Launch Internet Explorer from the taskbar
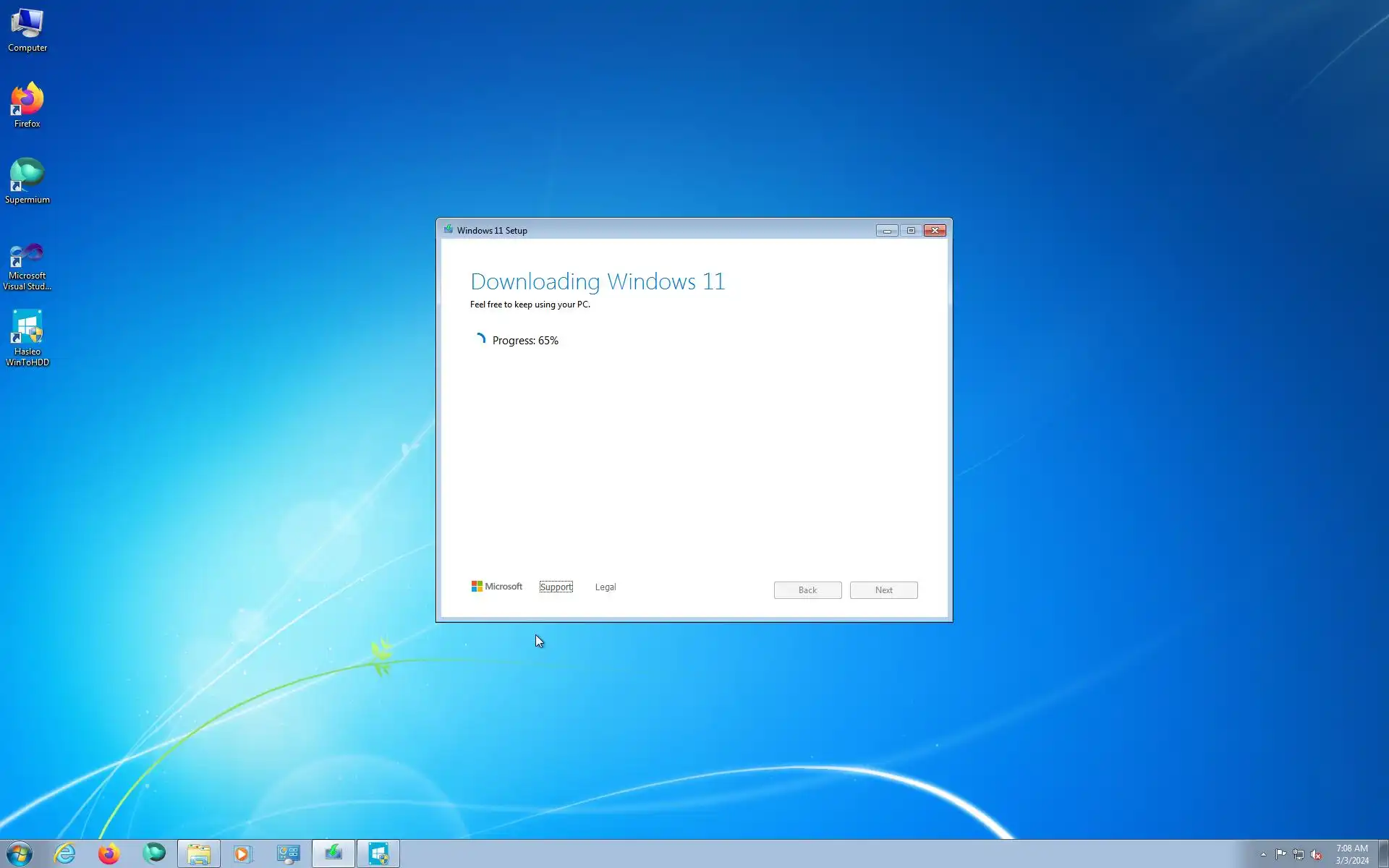The height and width of the screenshot is (868, 1389). 65,854
